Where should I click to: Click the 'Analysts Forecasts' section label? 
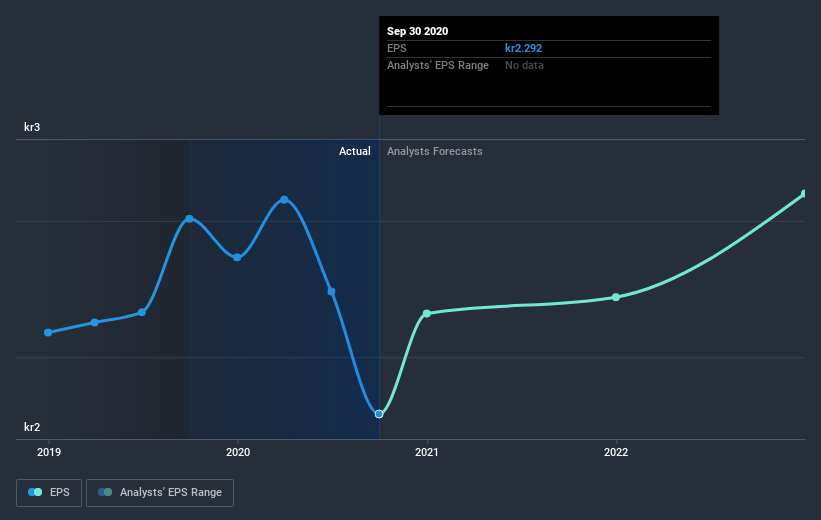pyautogui.click(x=435, y=151)
